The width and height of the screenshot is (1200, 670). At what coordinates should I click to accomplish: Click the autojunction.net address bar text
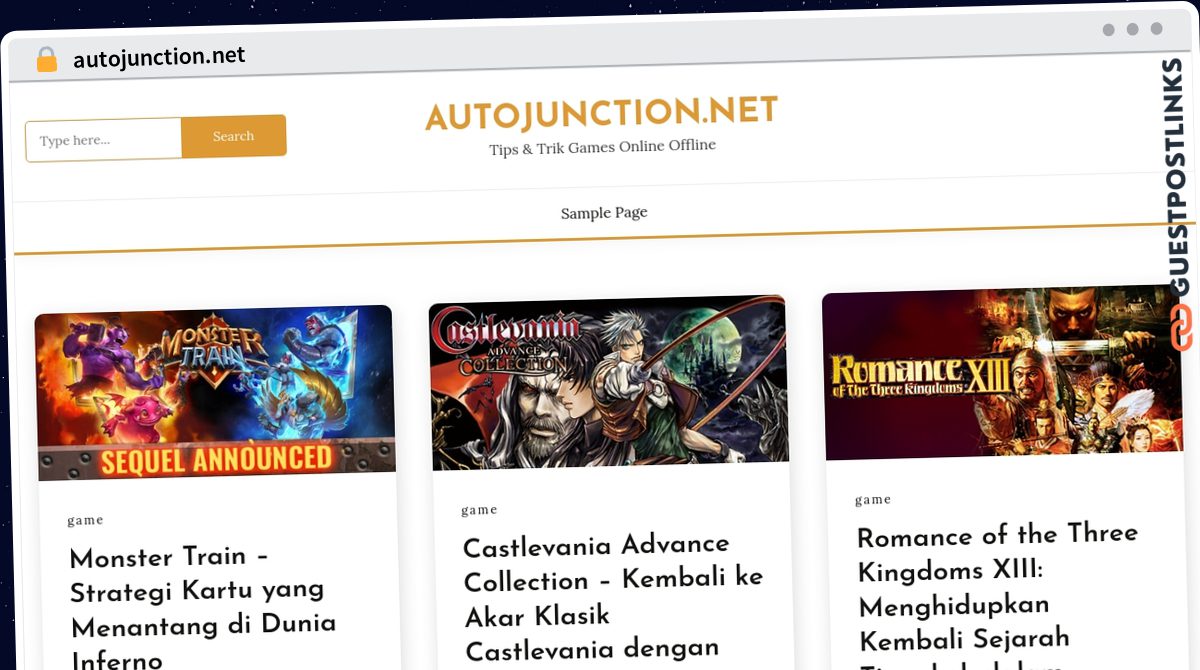(159, 57)
